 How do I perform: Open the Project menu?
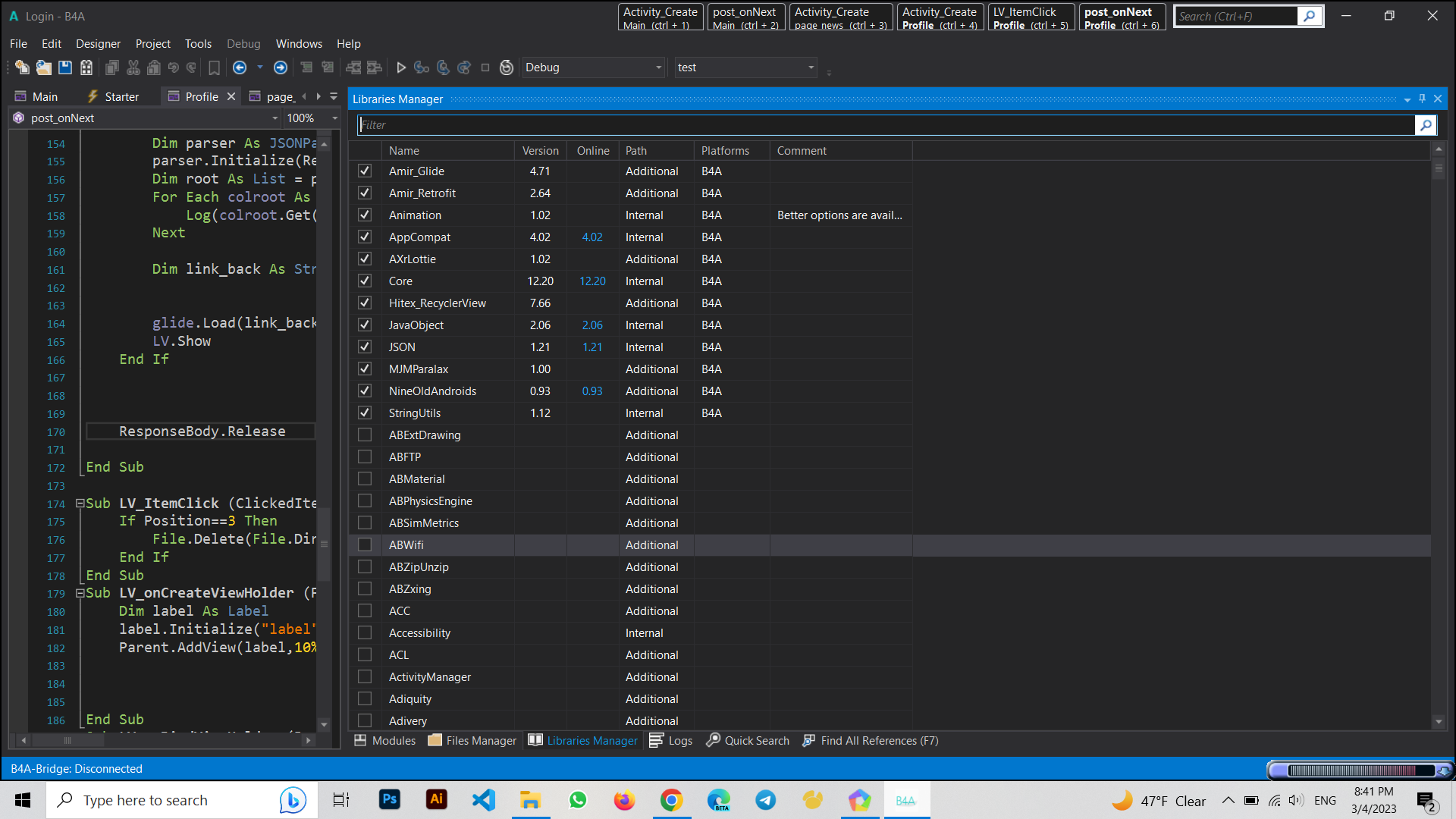152,44
